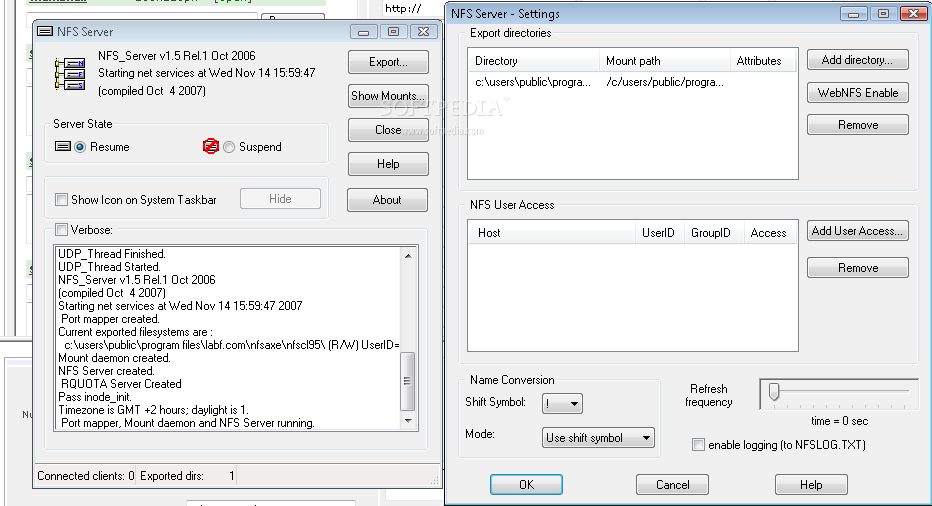The height and width of the screenshot is (506, 932).
Task: Confirm settings with OK button
Action: 526,485
